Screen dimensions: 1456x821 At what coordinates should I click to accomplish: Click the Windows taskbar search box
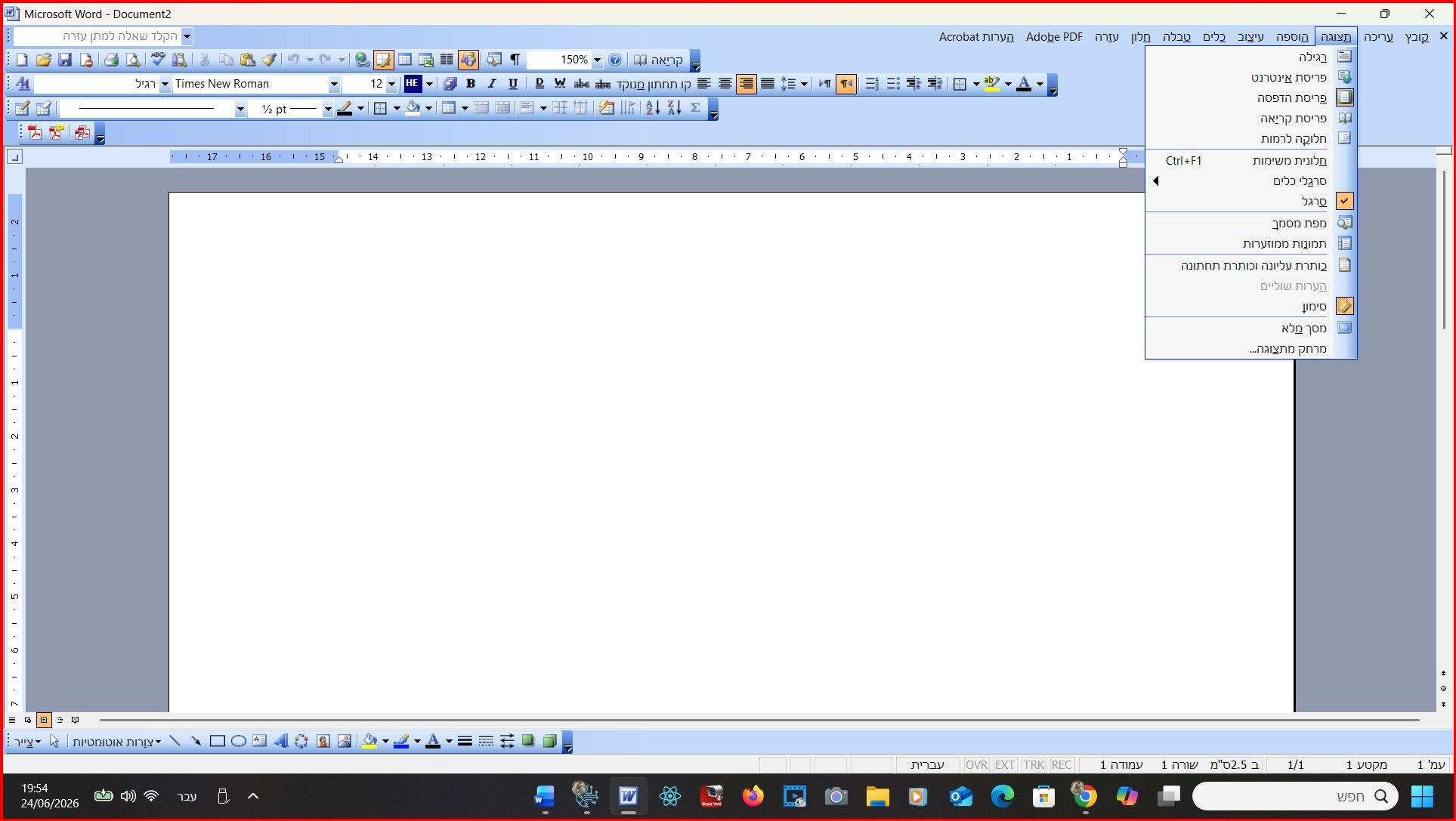coord(1295,796)
